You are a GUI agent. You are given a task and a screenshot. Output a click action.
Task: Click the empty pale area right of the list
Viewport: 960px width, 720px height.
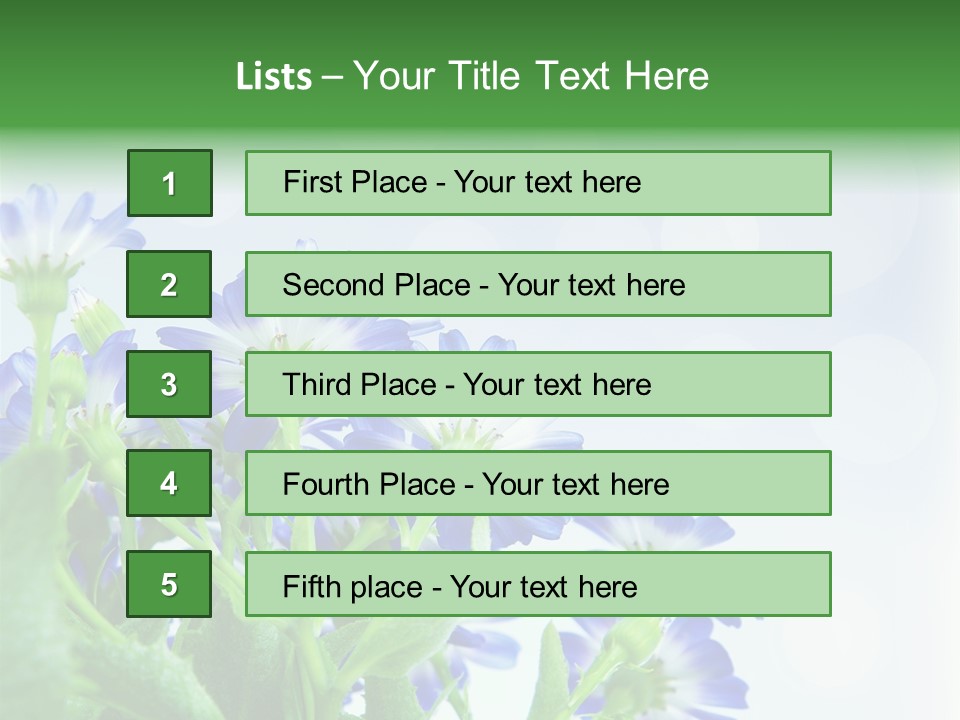895,400
